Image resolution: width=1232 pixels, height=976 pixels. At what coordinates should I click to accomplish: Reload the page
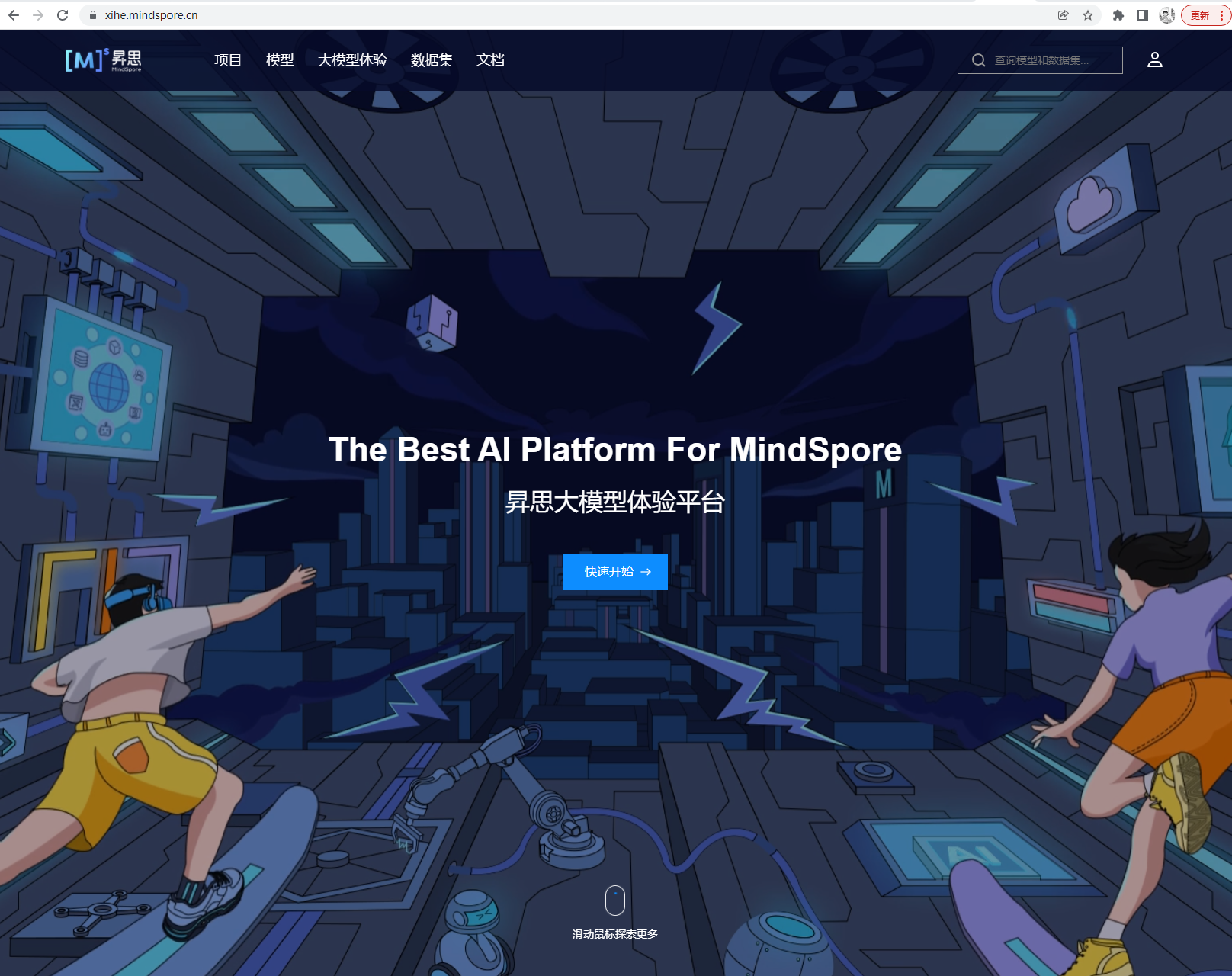pos(63,15)
